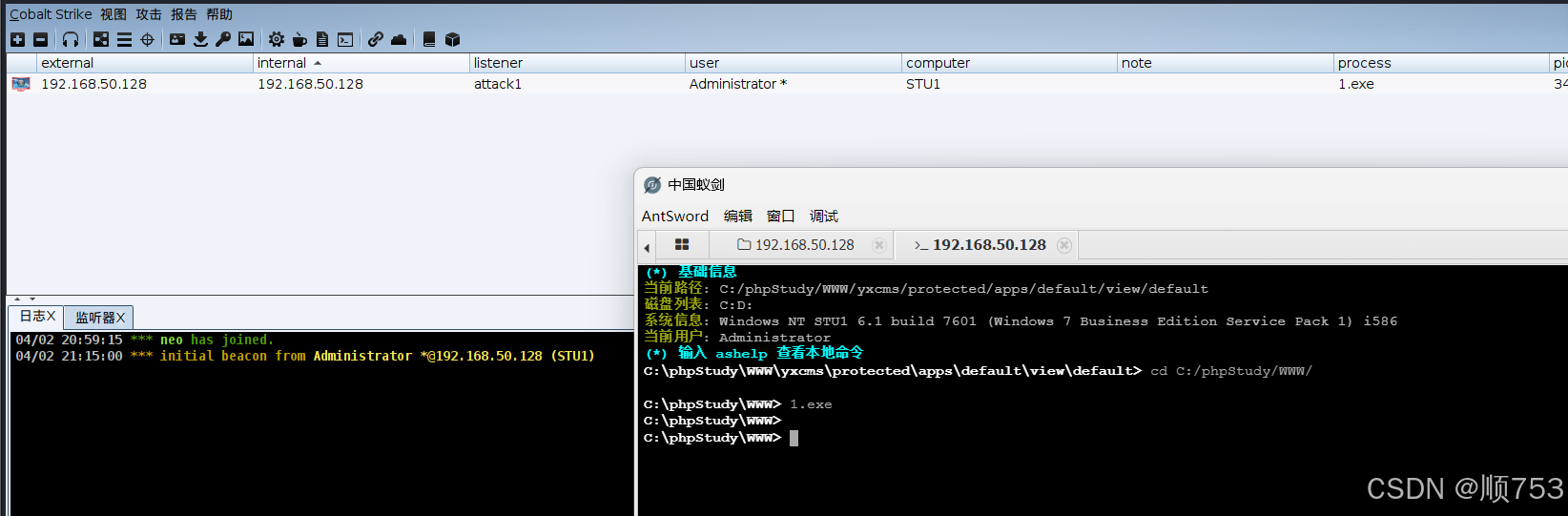The image size is (1568, 516).
Task: Open keystrokes key icon
Action: [223, 39]
